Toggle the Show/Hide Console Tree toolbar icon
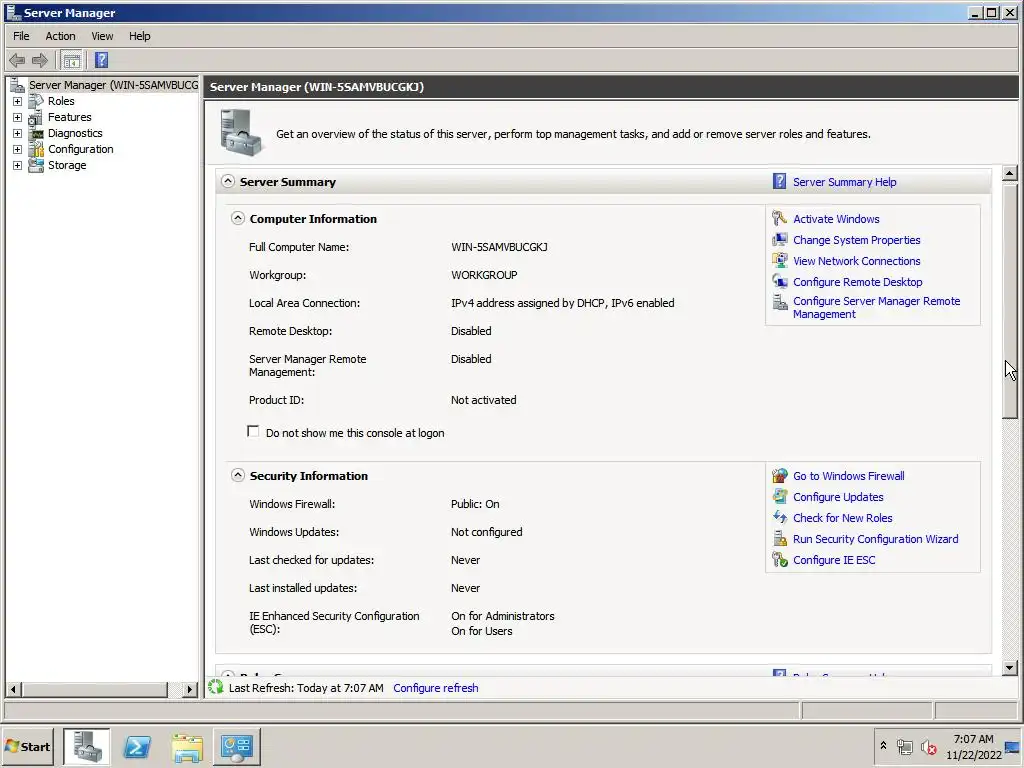 [72, 61]
